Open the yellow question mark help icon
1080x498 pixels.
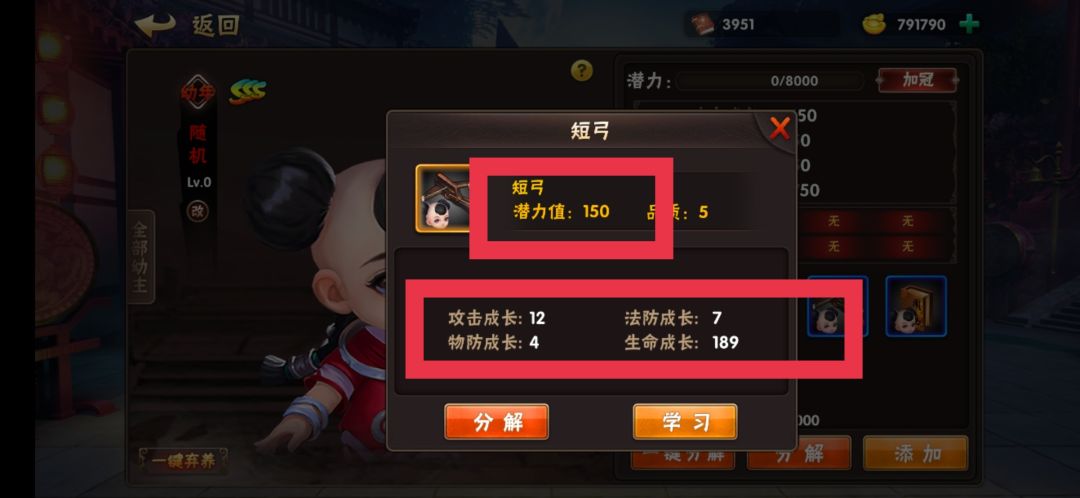click(x=582, y=70)
